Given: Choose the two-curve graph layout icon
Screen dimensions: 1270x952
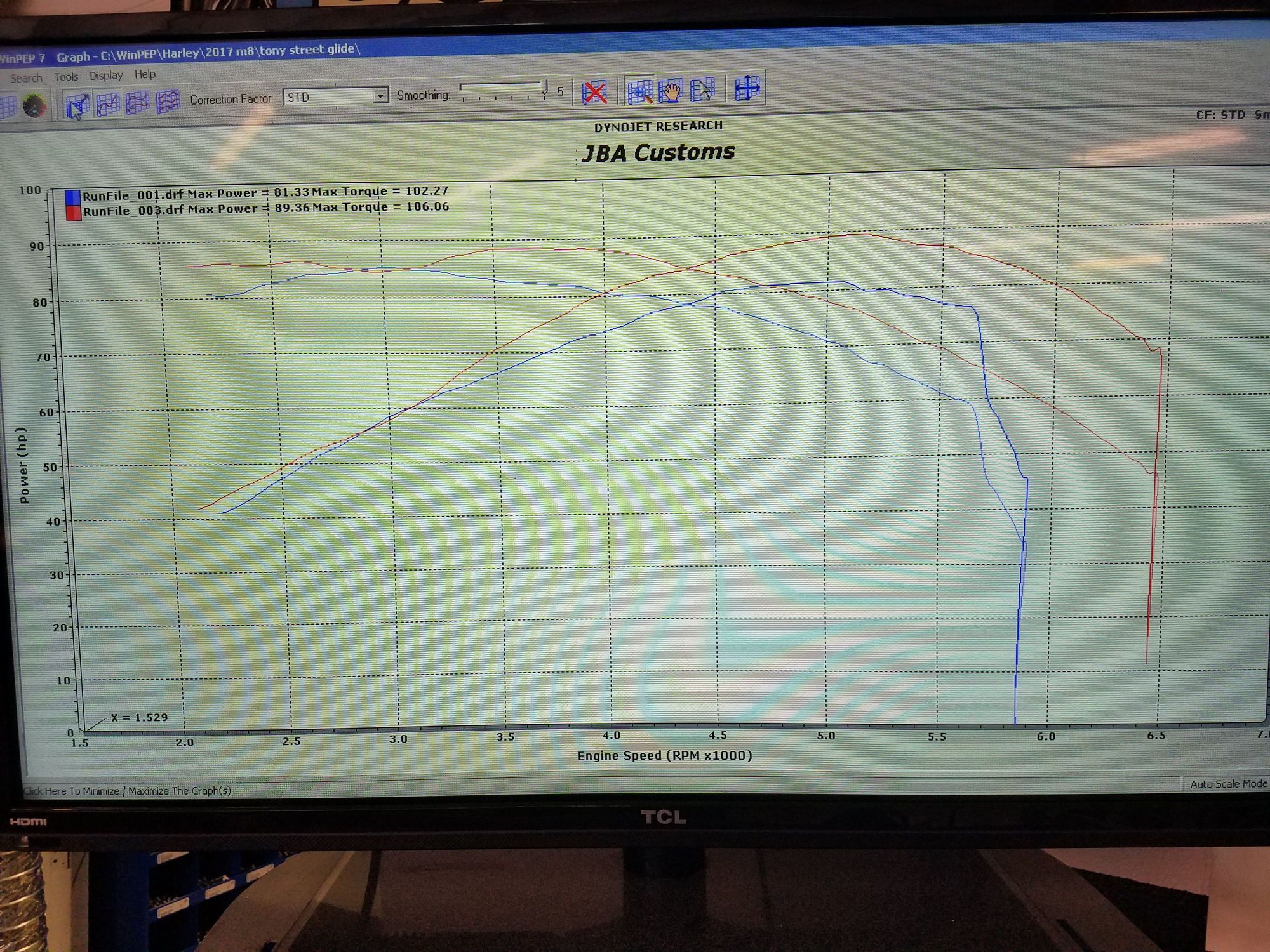Looking at the screenshot, I should pyautogui.click(x=108, y=104).
